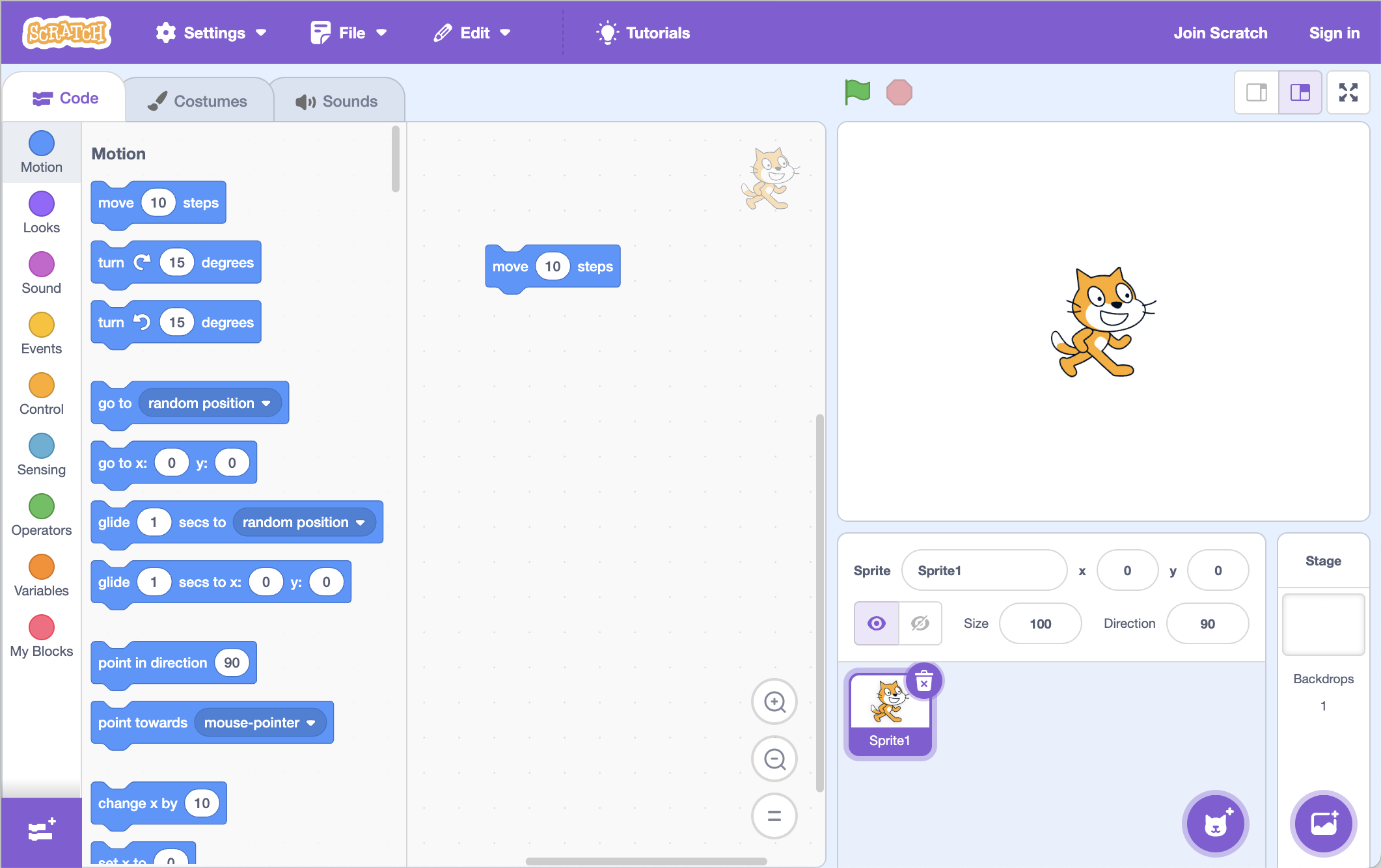Select the Looks category icon

pos(40,207)
